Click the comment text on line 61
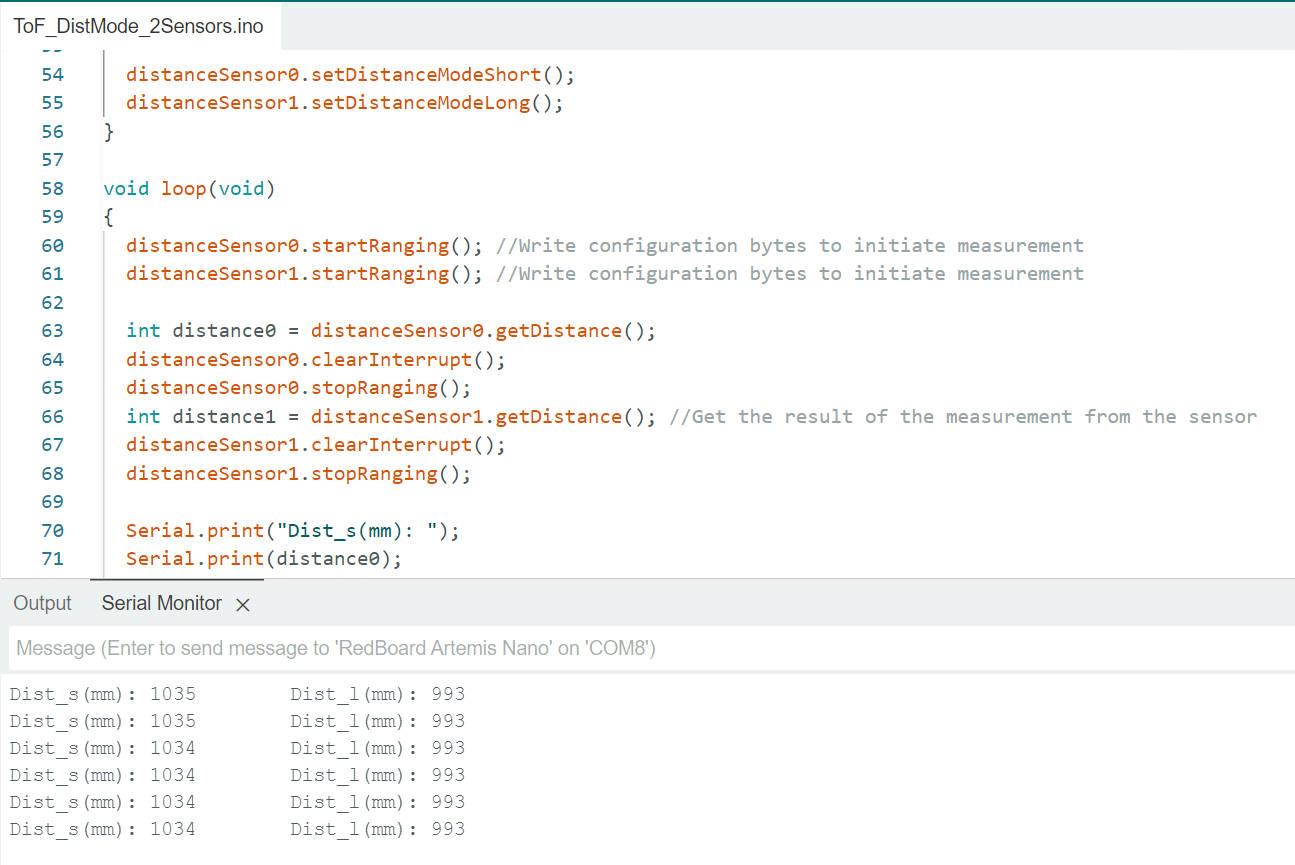Viewport: 1295px width, 865px height. pos(790,274)
